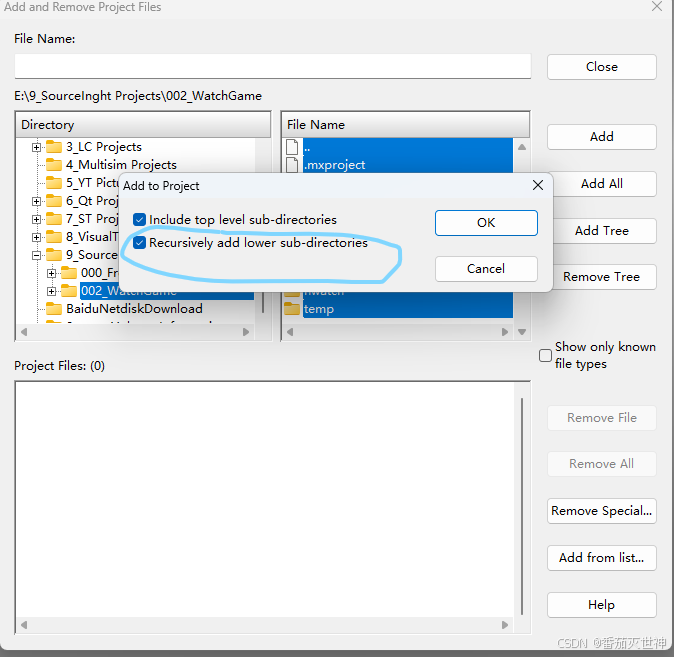Close the Add to Project dialog
The height and width of the screenshot is (657, 674).
pos(538,185)
